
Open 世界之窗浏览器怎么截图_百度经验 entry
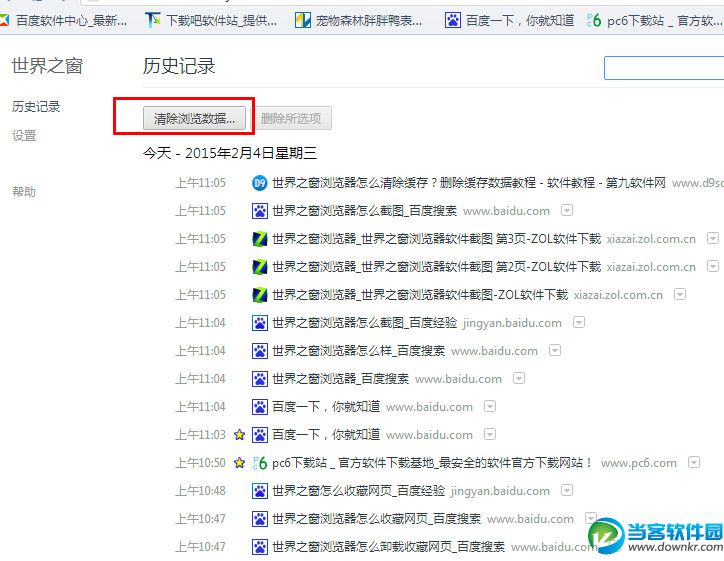[364, 322]
